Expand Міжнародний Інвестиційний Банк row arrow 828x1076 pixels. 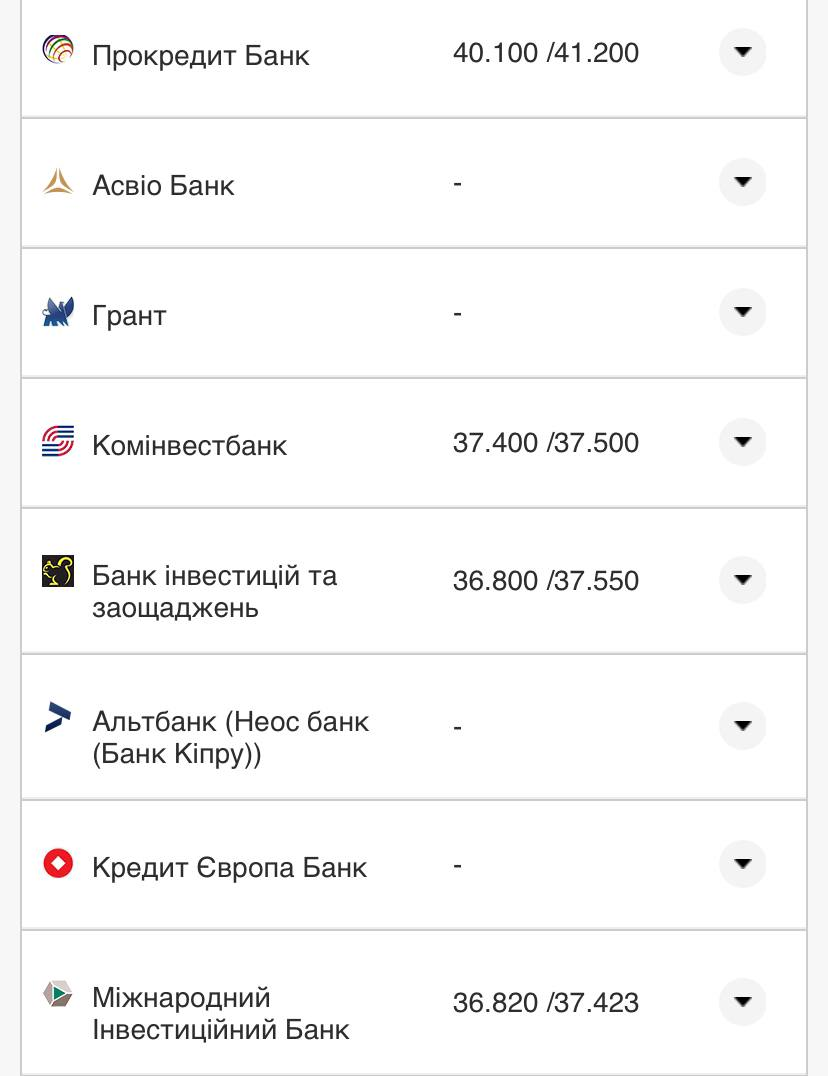click(742, 1002)
